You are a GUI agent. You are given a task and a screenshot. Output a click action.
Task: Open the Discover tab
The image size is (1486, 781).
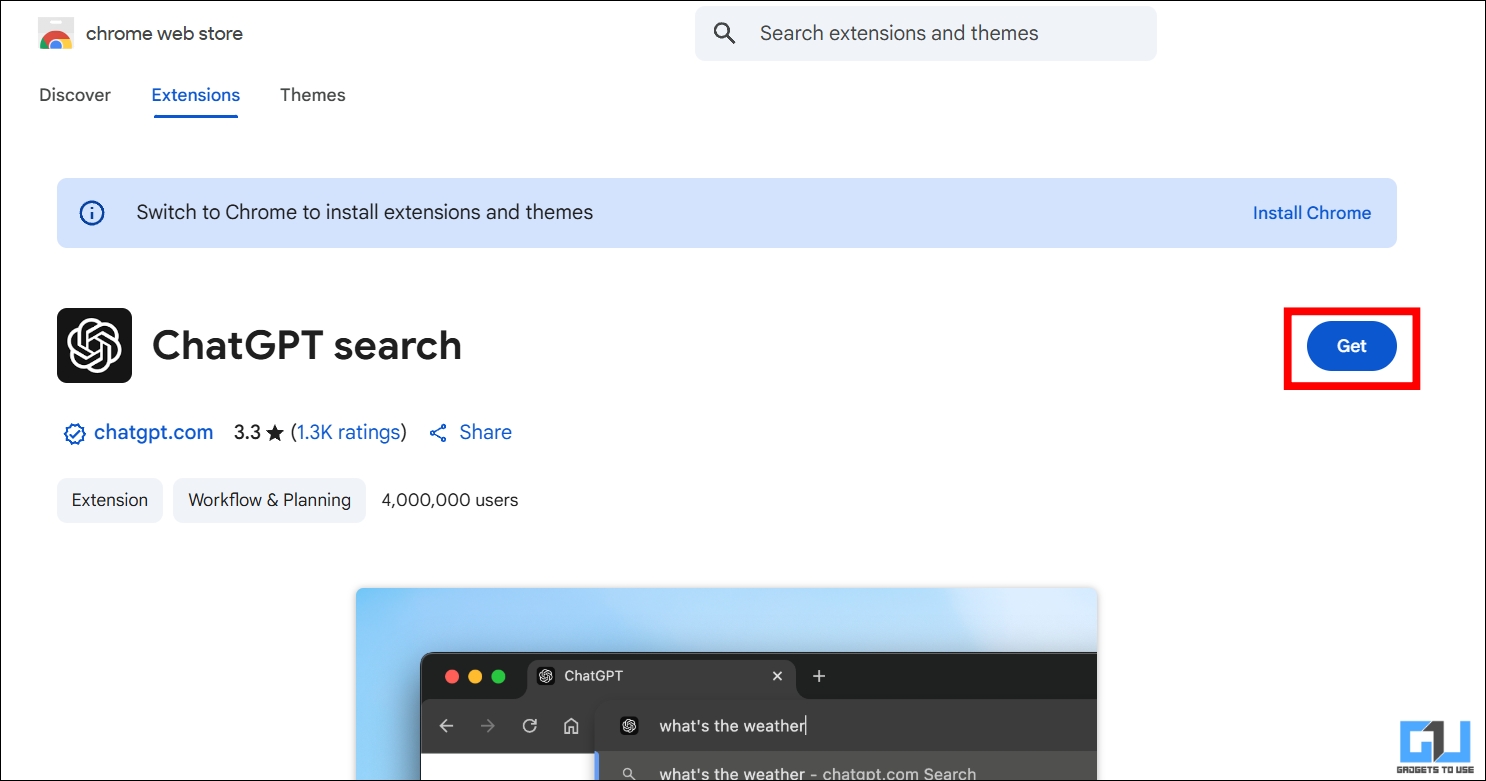tap(75, 95)
